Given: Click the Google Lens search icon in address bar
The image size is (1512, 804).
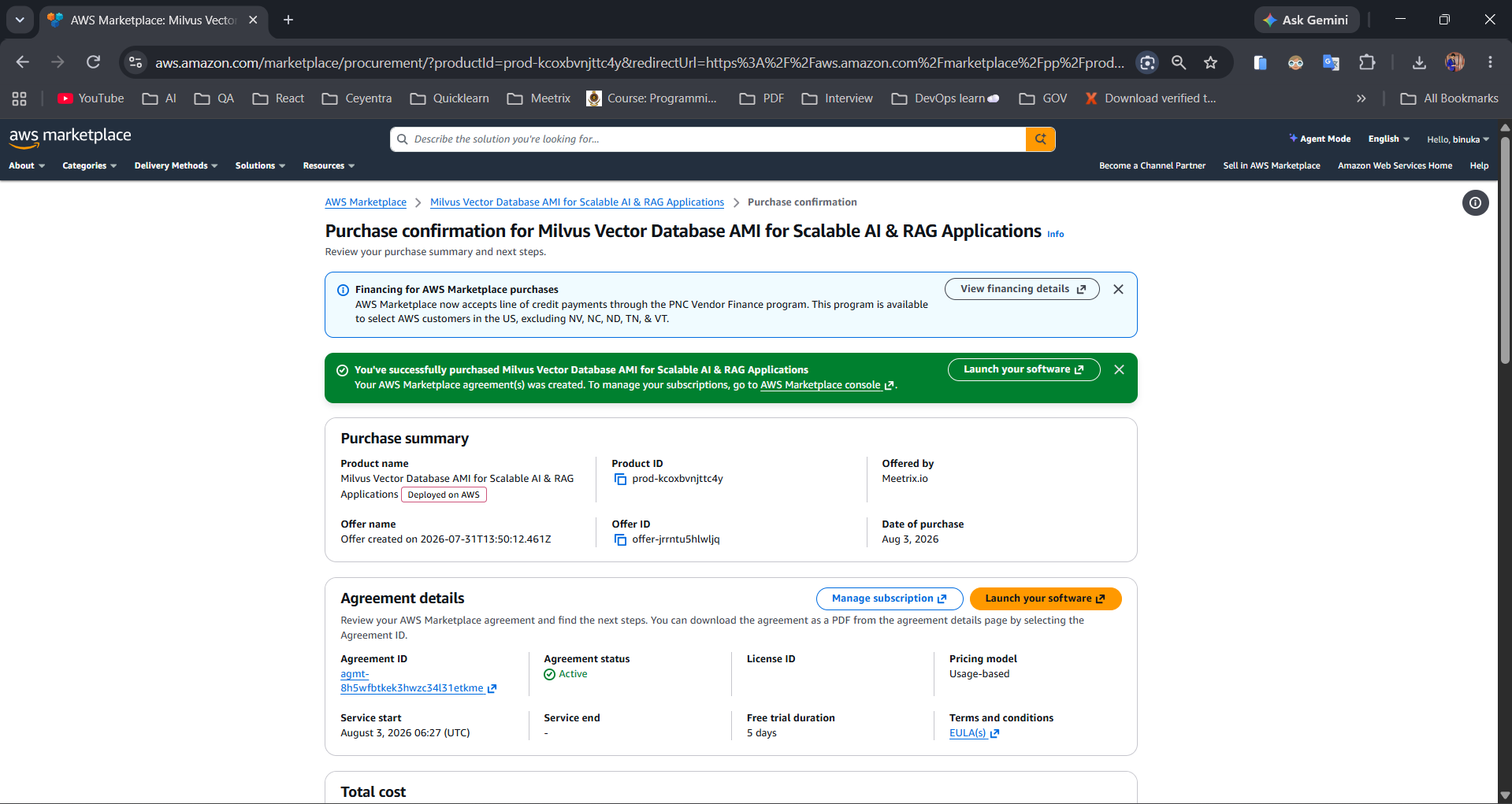Looking at the screenshot, I should click(x=1148, y=62).
